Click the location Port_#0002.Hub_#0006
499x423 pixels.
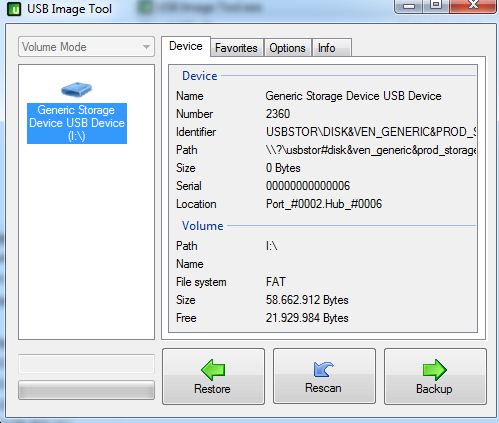tap(324, 204)
